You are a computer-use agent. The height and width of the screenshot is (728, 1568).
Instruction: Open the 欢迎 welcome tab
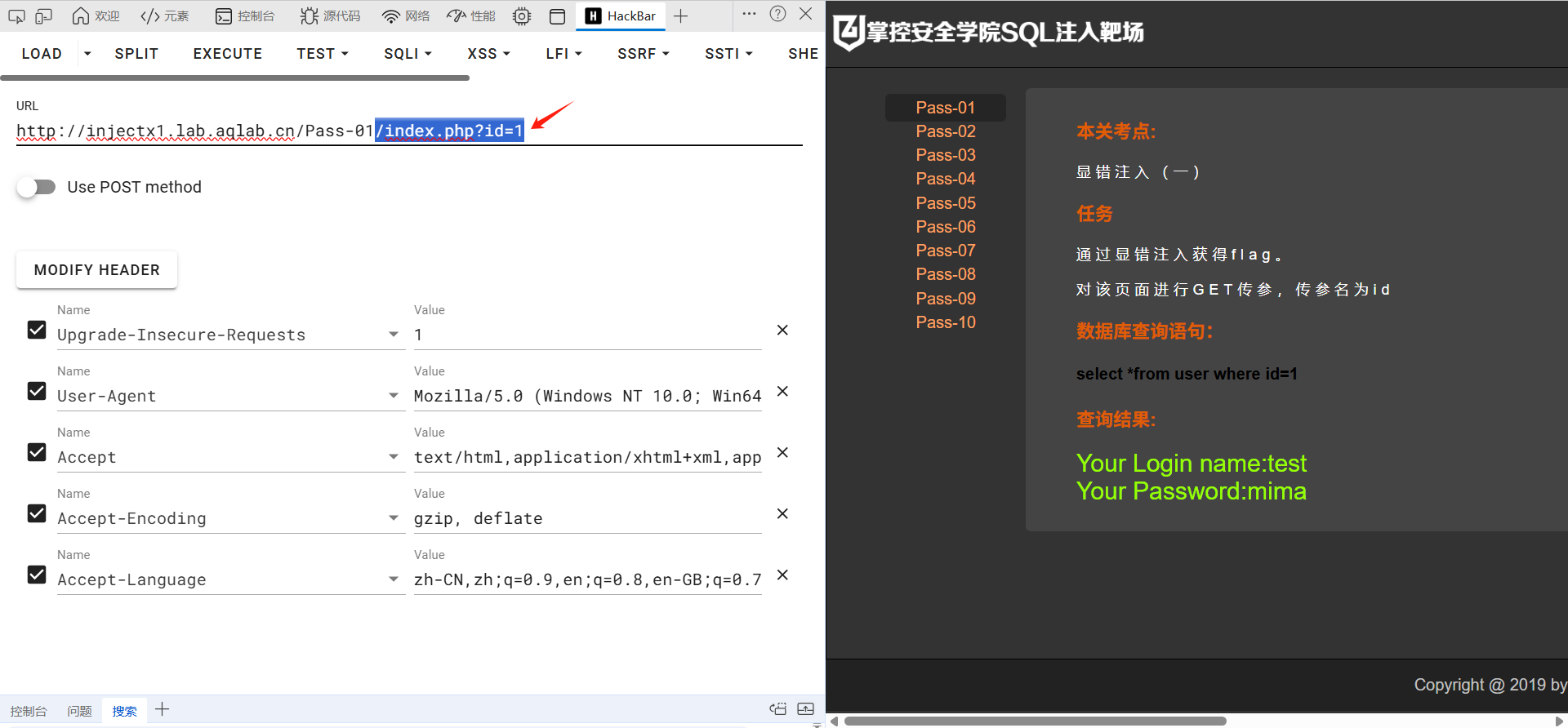click(x=96, y=16)
